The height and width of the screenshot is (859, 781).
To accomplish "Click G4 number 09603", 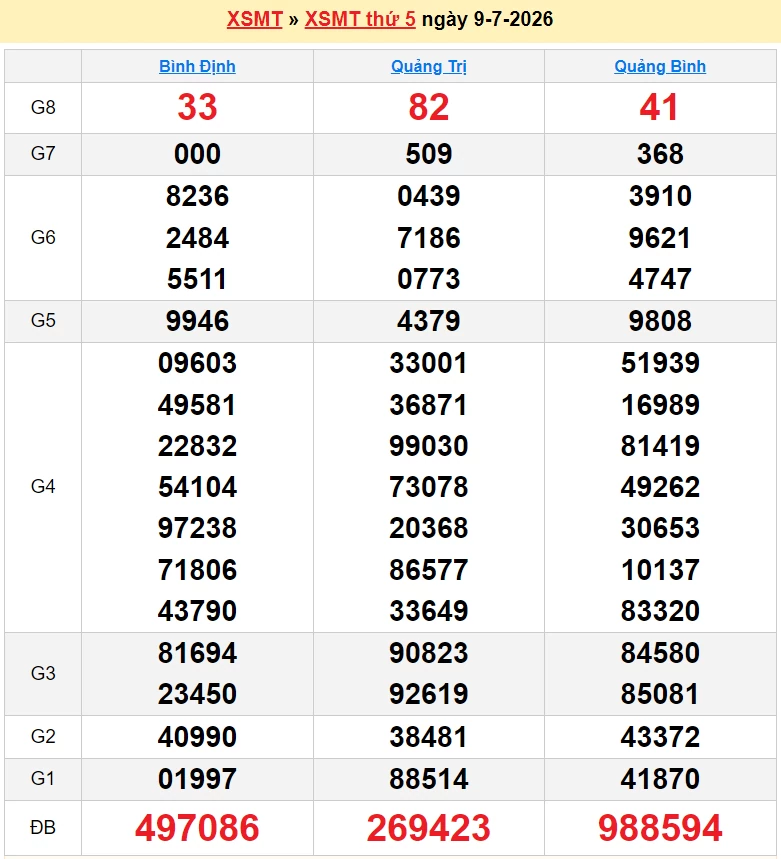I will [197, 363].
